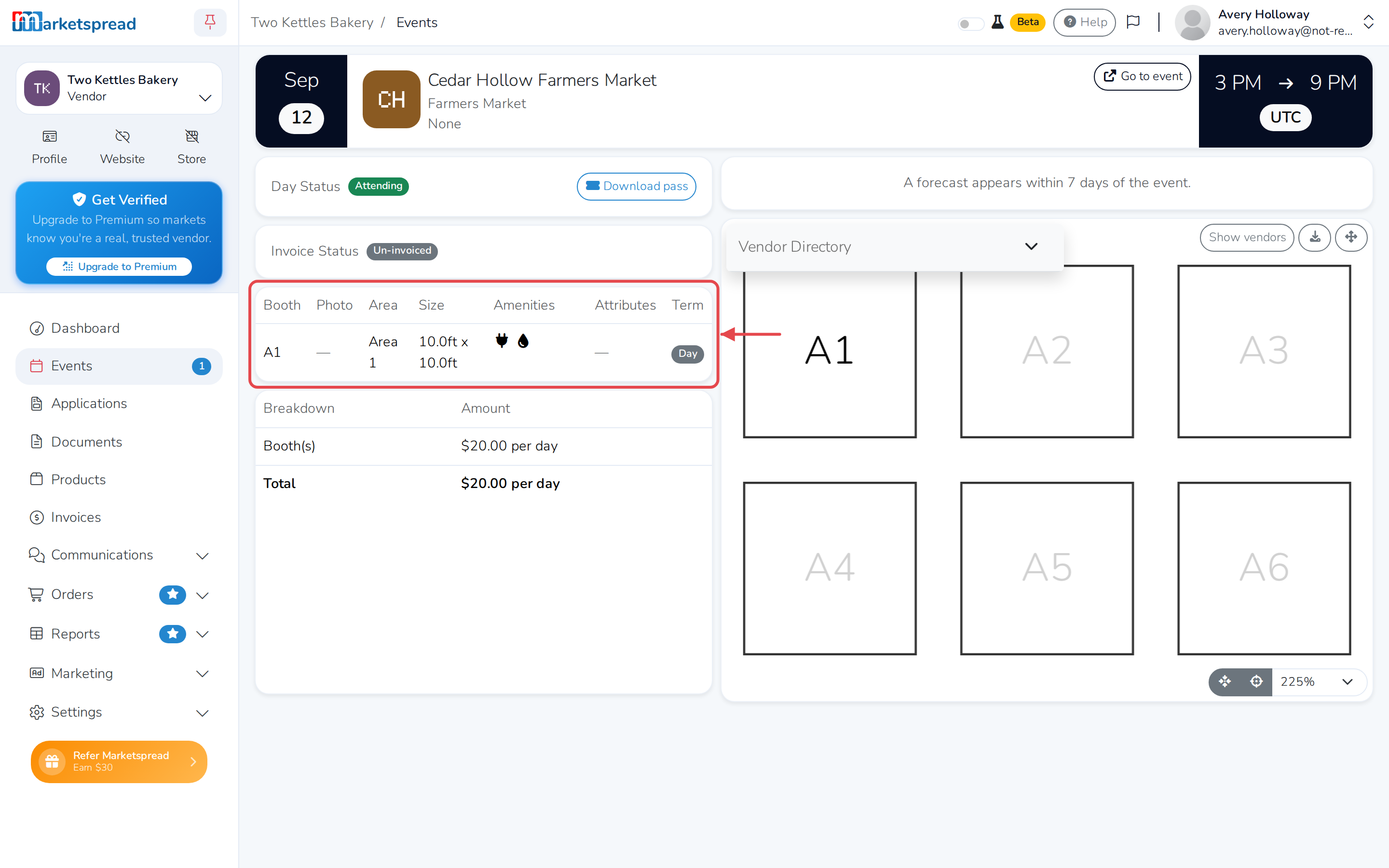Expand the Marketing menu
The height and width of the screenshot is (868, 1389).
pos(119,673)
